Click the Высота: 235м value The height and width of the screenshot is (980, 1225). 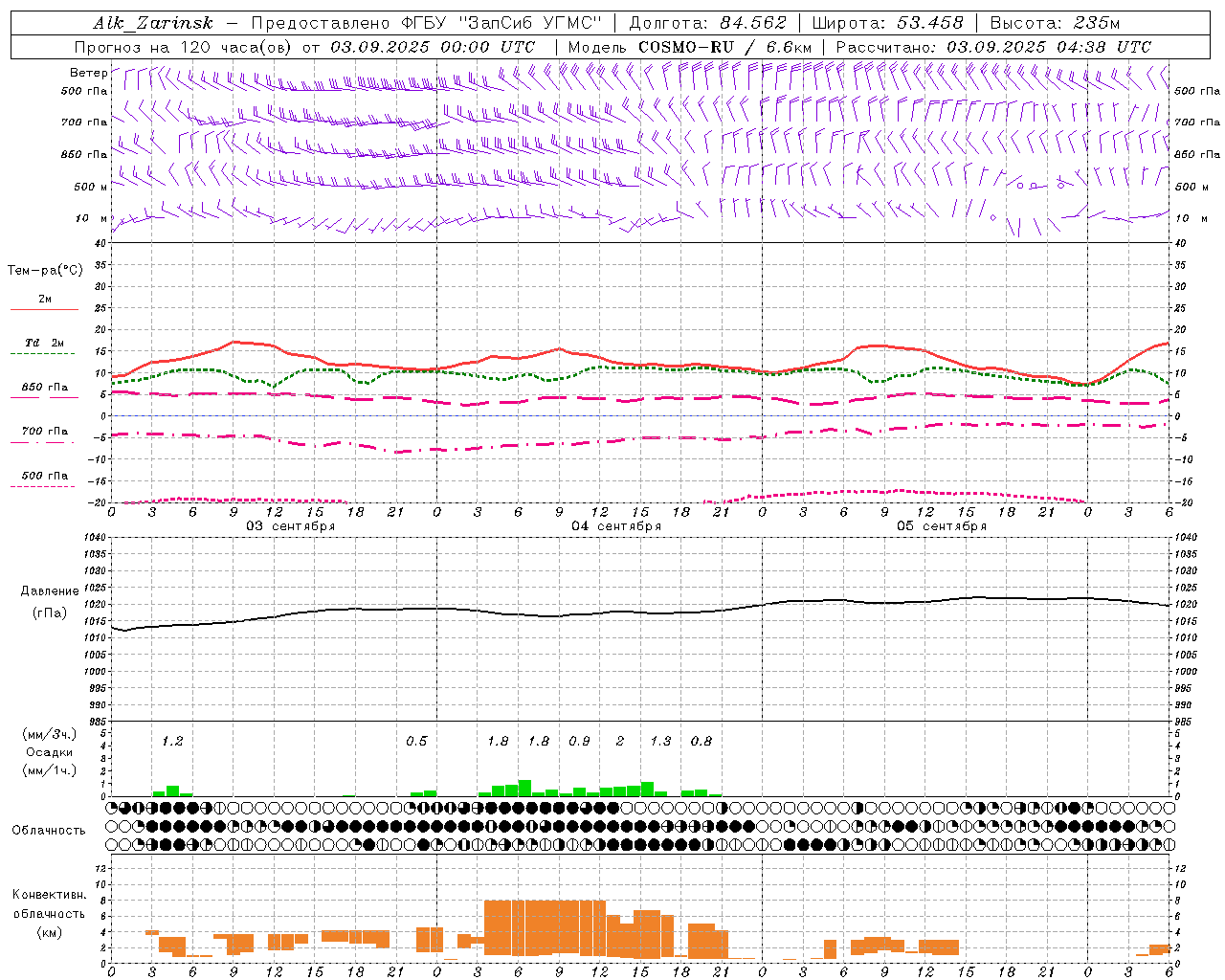[1055, 24]
